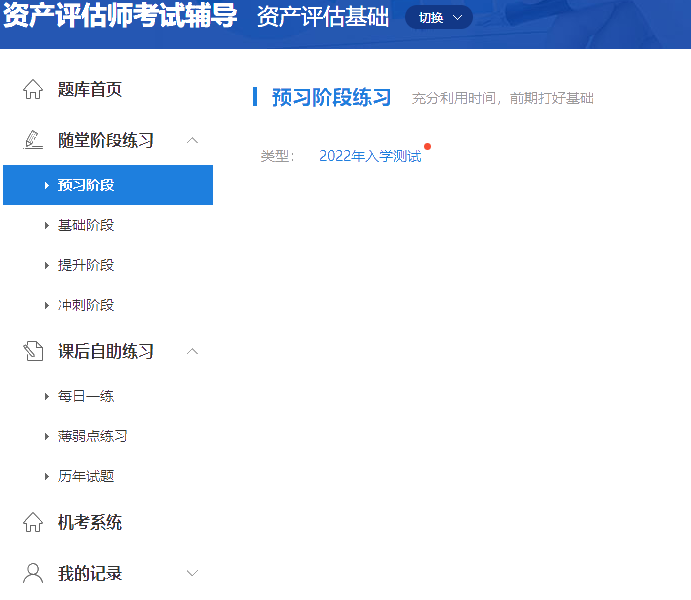Open the 2022年入学测试 link

click(x=370, y=156)
